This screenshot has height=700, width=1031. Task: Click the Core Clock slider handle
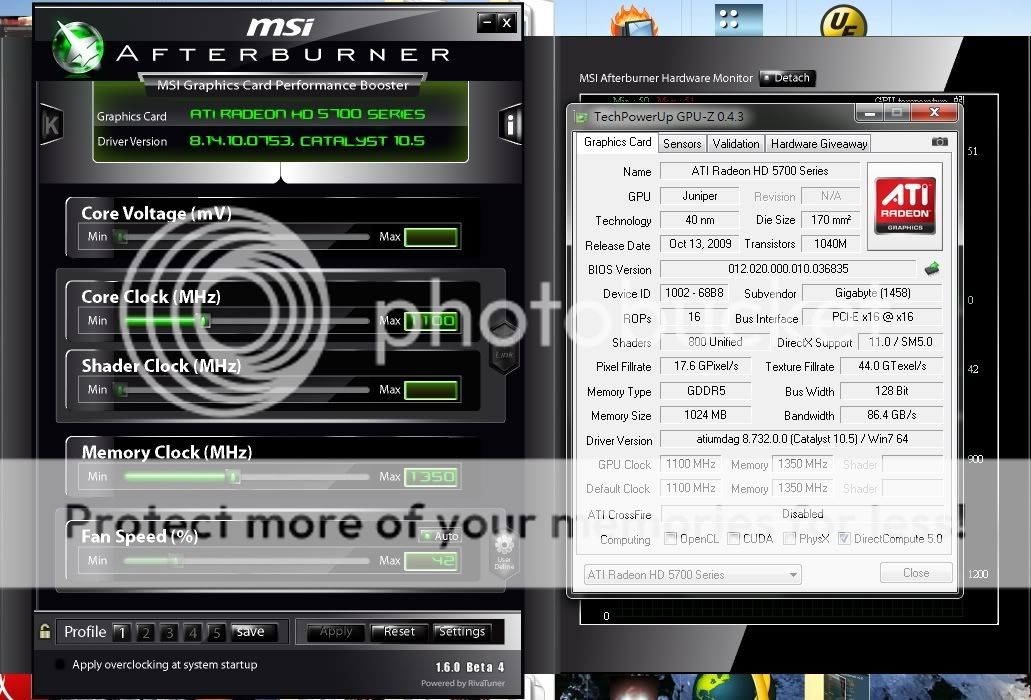tap(204, 321)
